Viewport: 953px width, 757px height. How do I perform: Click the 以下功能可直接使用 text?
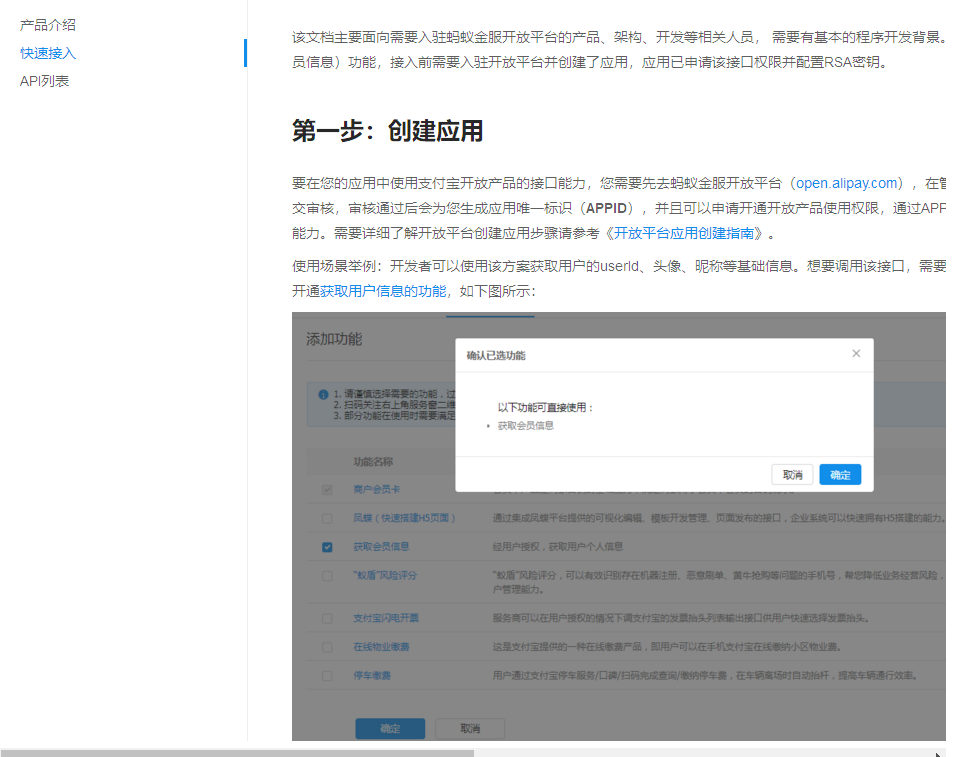[x=546, y=407]
